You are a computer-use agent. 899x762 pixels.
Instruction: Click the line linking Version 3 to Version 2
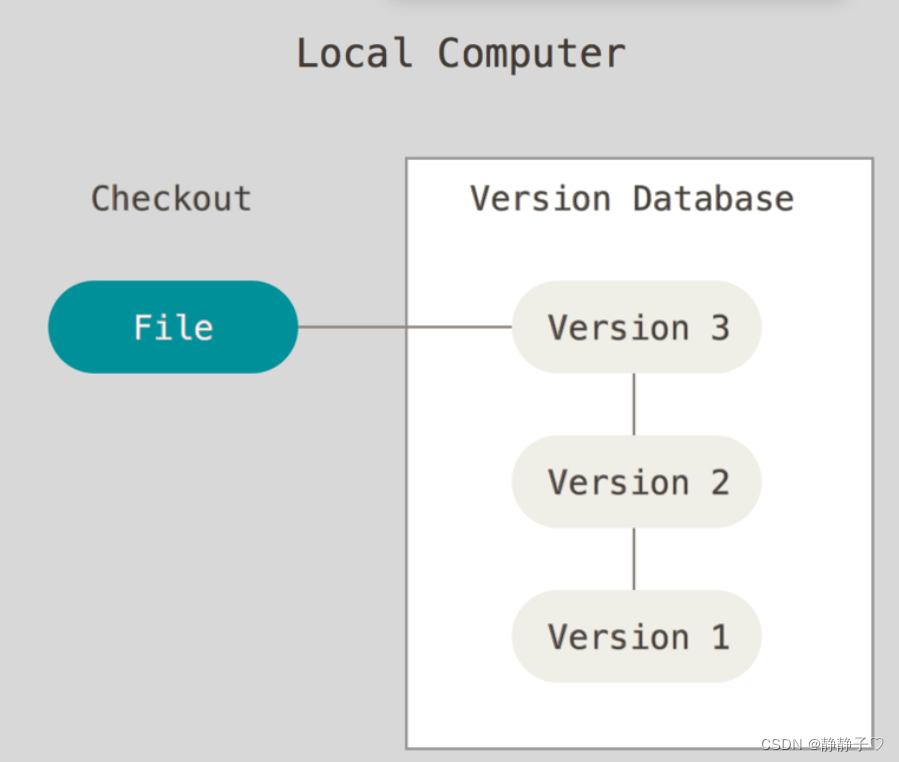tap(634, 404)
